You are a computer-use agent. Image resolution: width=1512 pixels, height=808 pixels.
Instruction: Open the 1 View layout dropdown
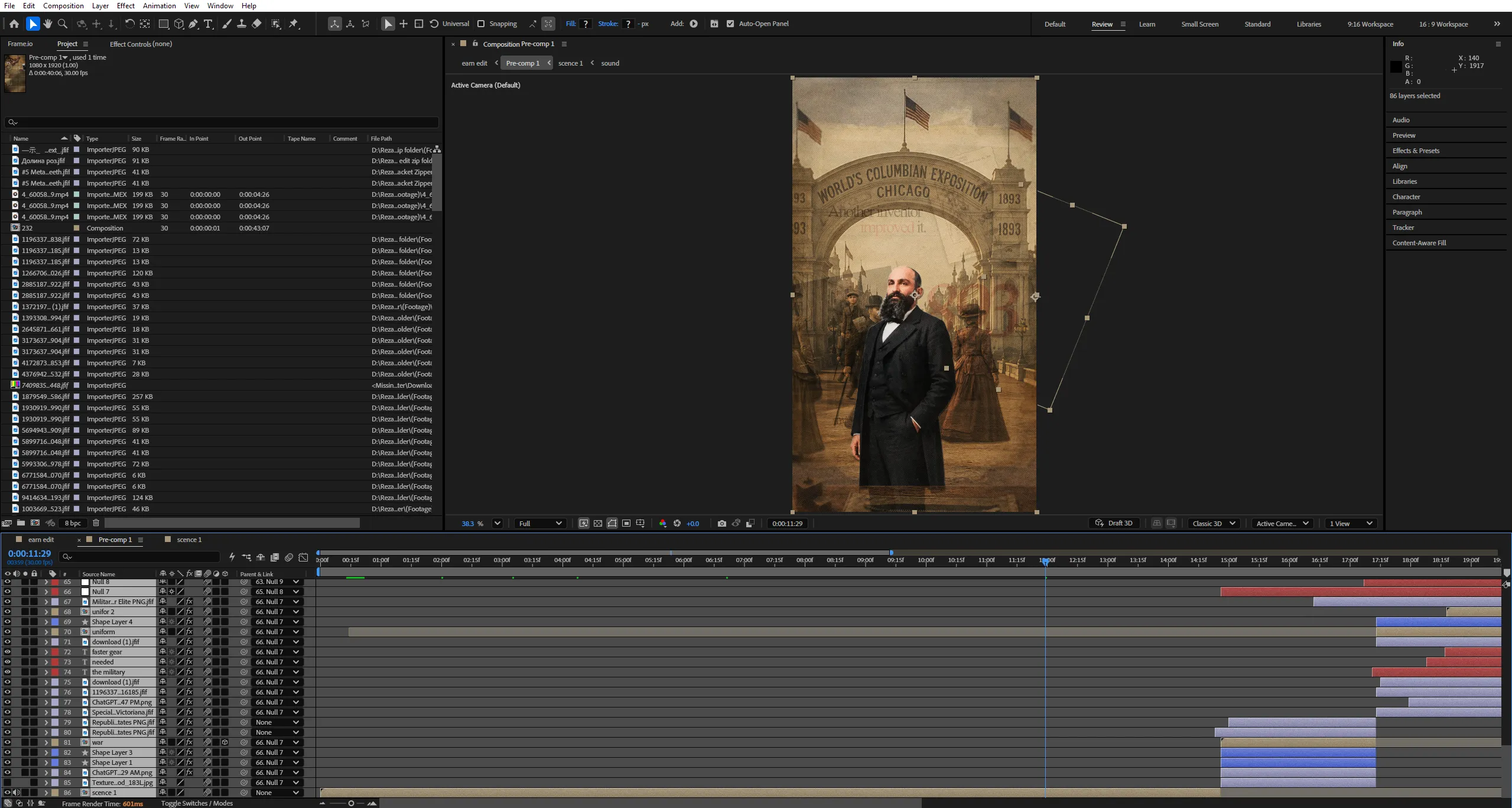[1351, 524]
